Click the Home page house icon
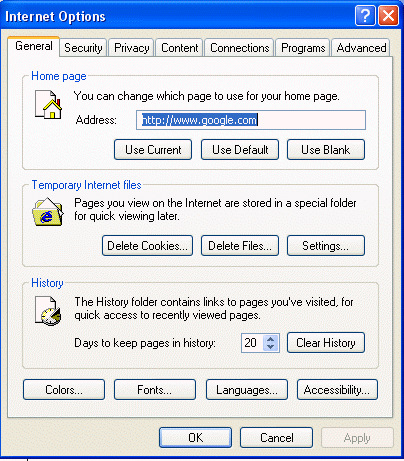The image size is (404, 461). click(x=49, y=105)
